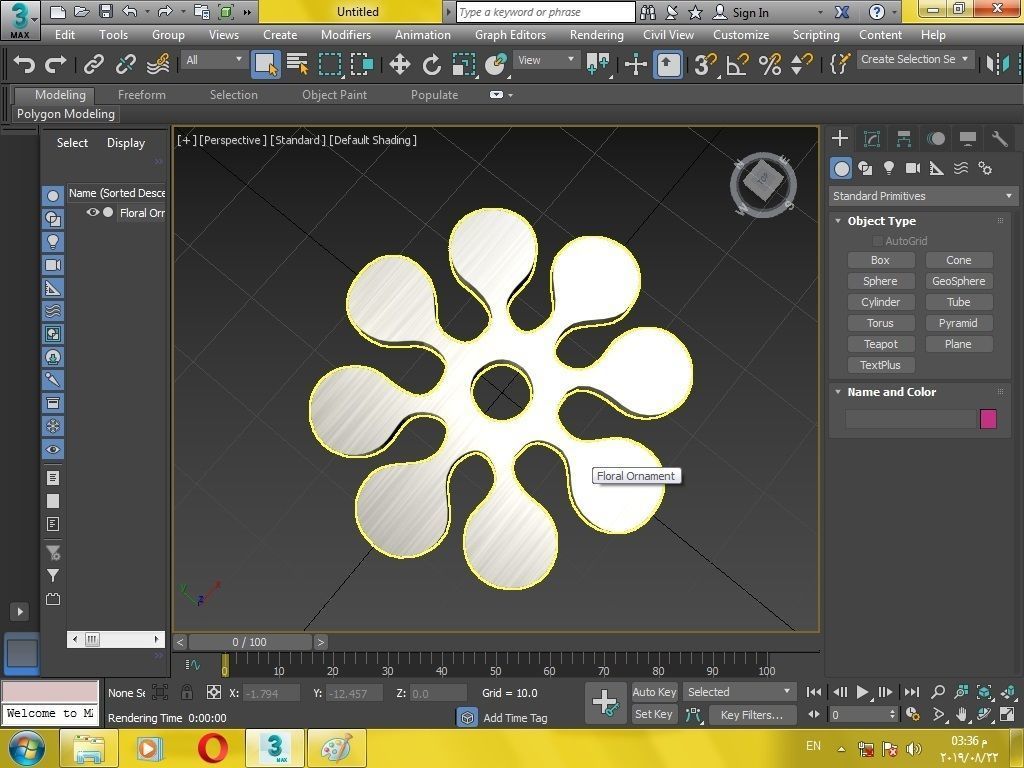Open the Key Filters dialog

coord(751,715)
